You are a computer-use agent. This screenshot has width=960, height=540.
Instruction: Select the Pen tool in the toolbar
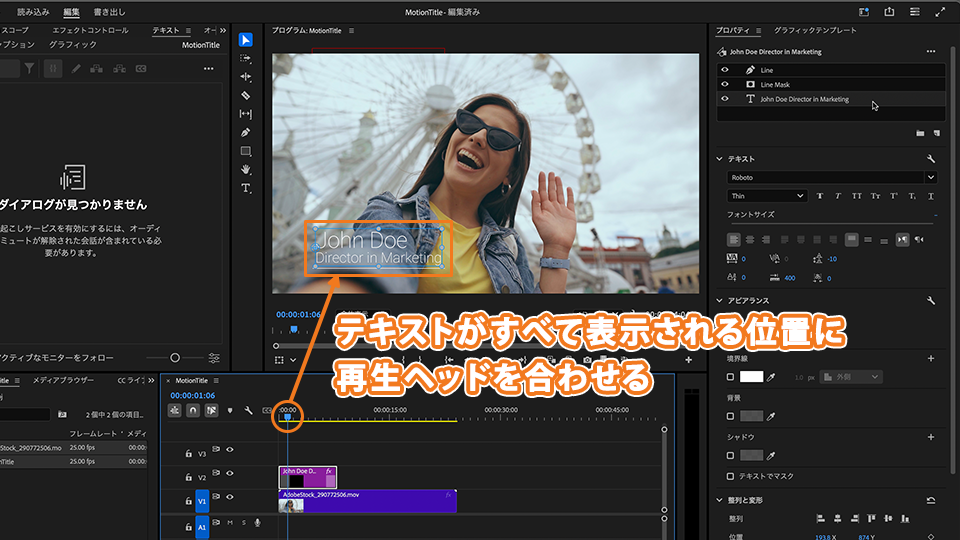tap(246, 132)
